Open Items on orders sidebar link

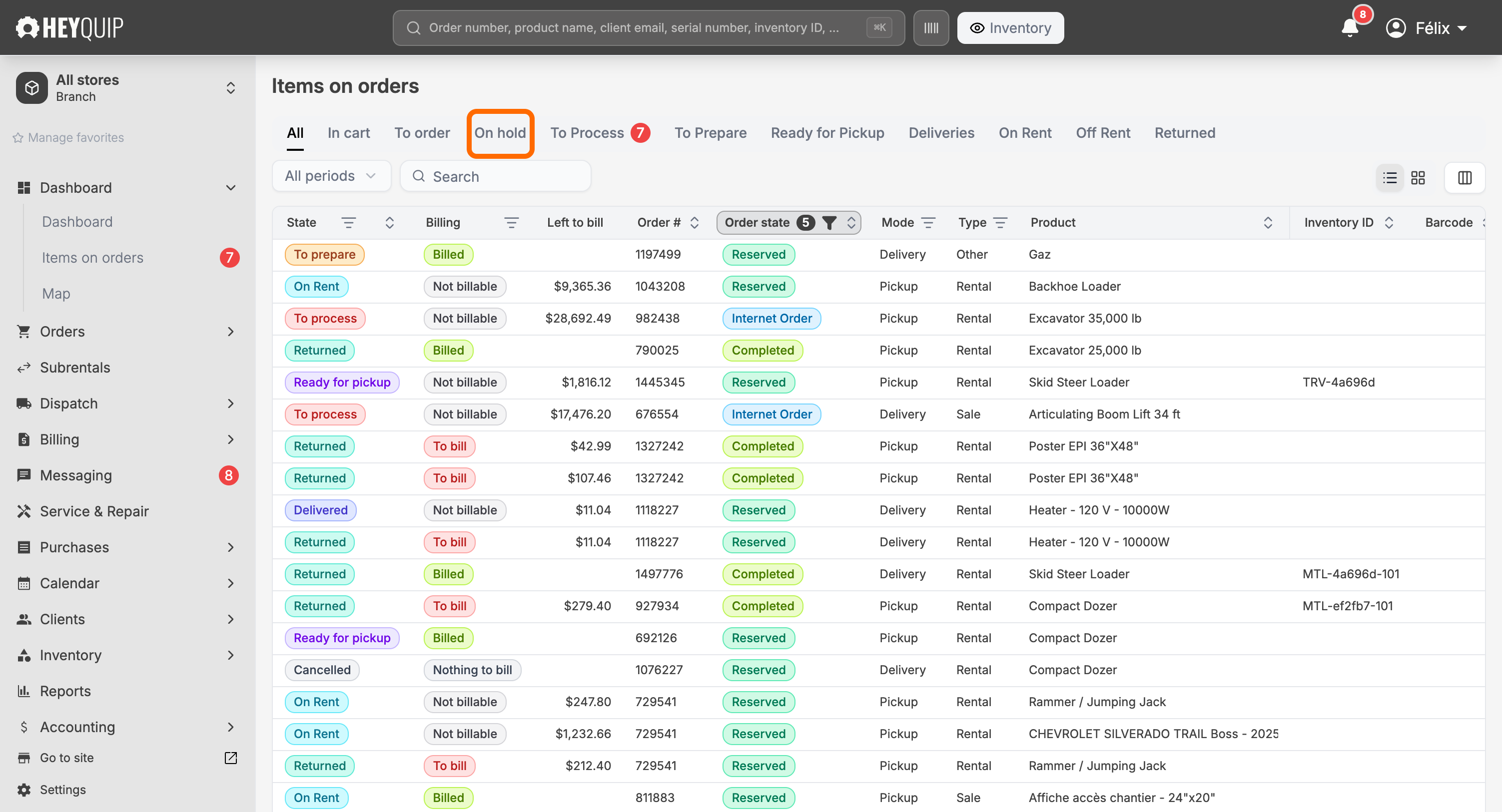92,258
